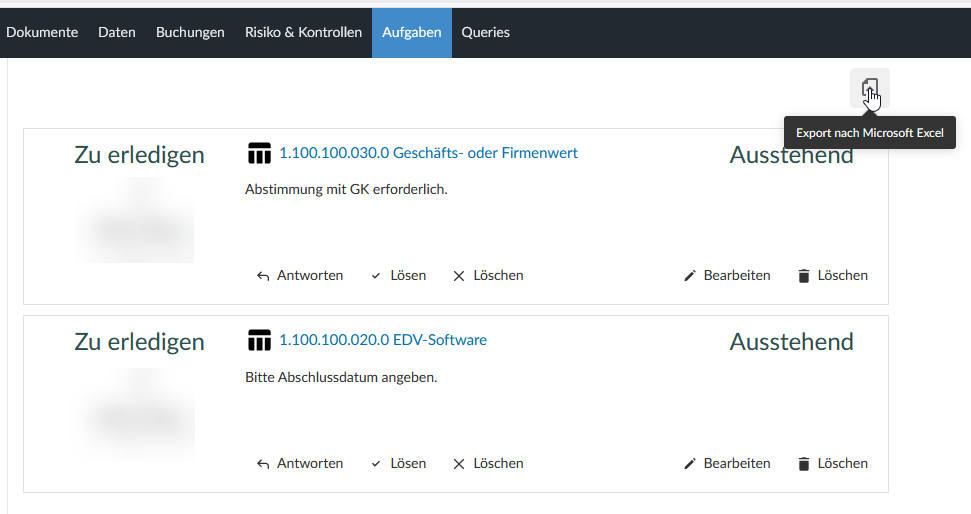Click Lösen on the Geschäfts- oder Firmenwert task

click(x=398, y=276)
